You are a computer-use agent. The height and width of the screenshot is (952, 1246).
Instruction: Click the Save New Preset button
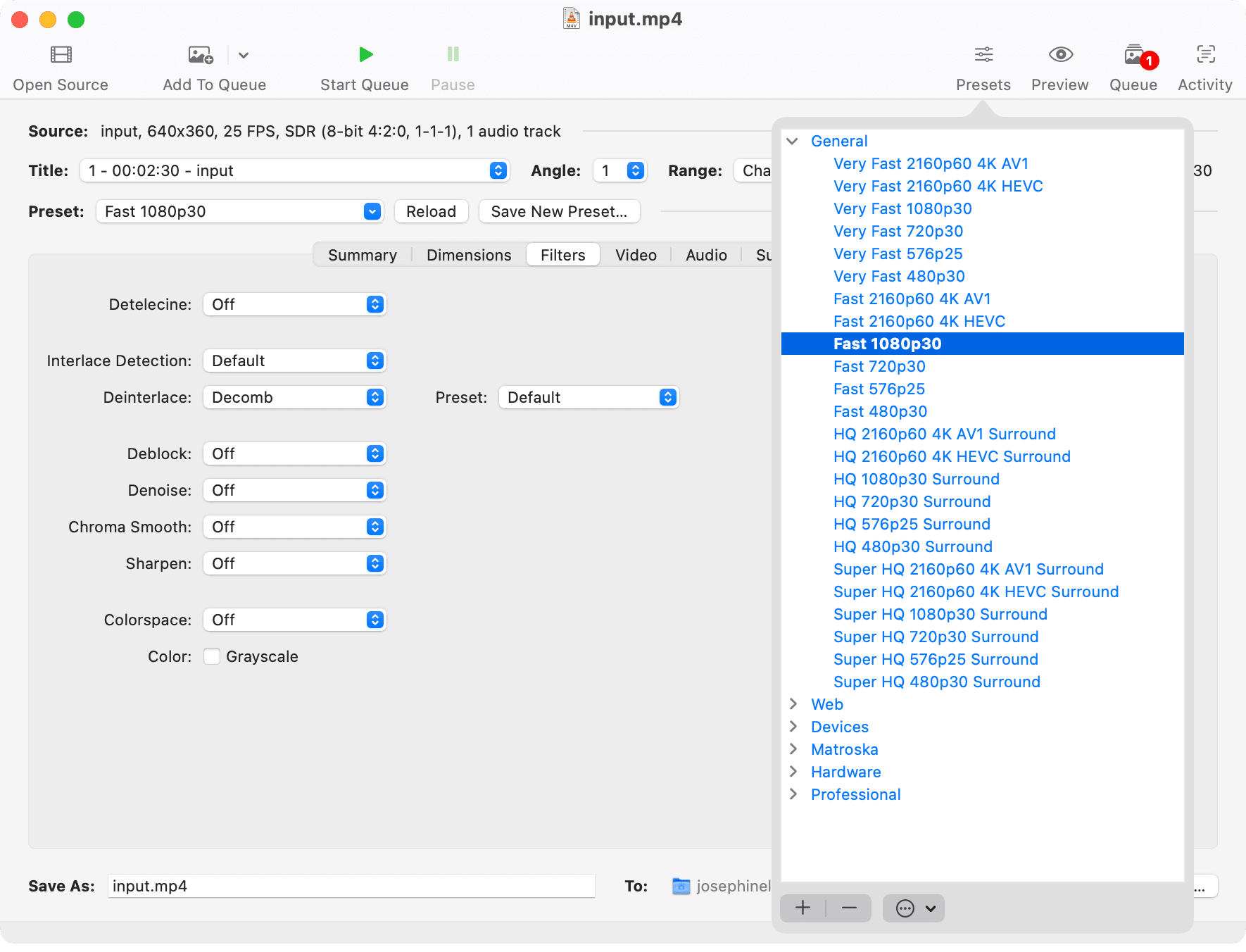tap(559, 211)
